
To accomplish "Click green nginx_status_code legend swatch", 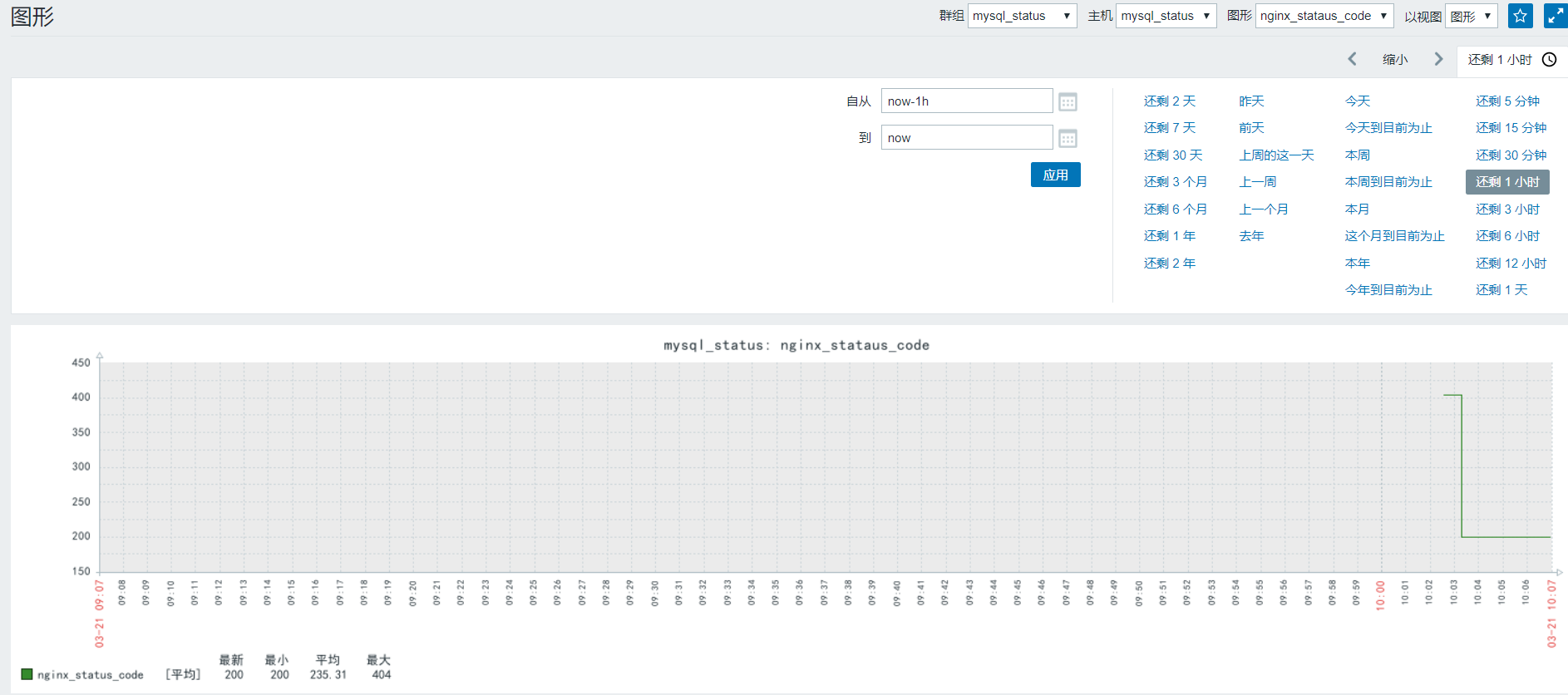I will click(27, 674).
